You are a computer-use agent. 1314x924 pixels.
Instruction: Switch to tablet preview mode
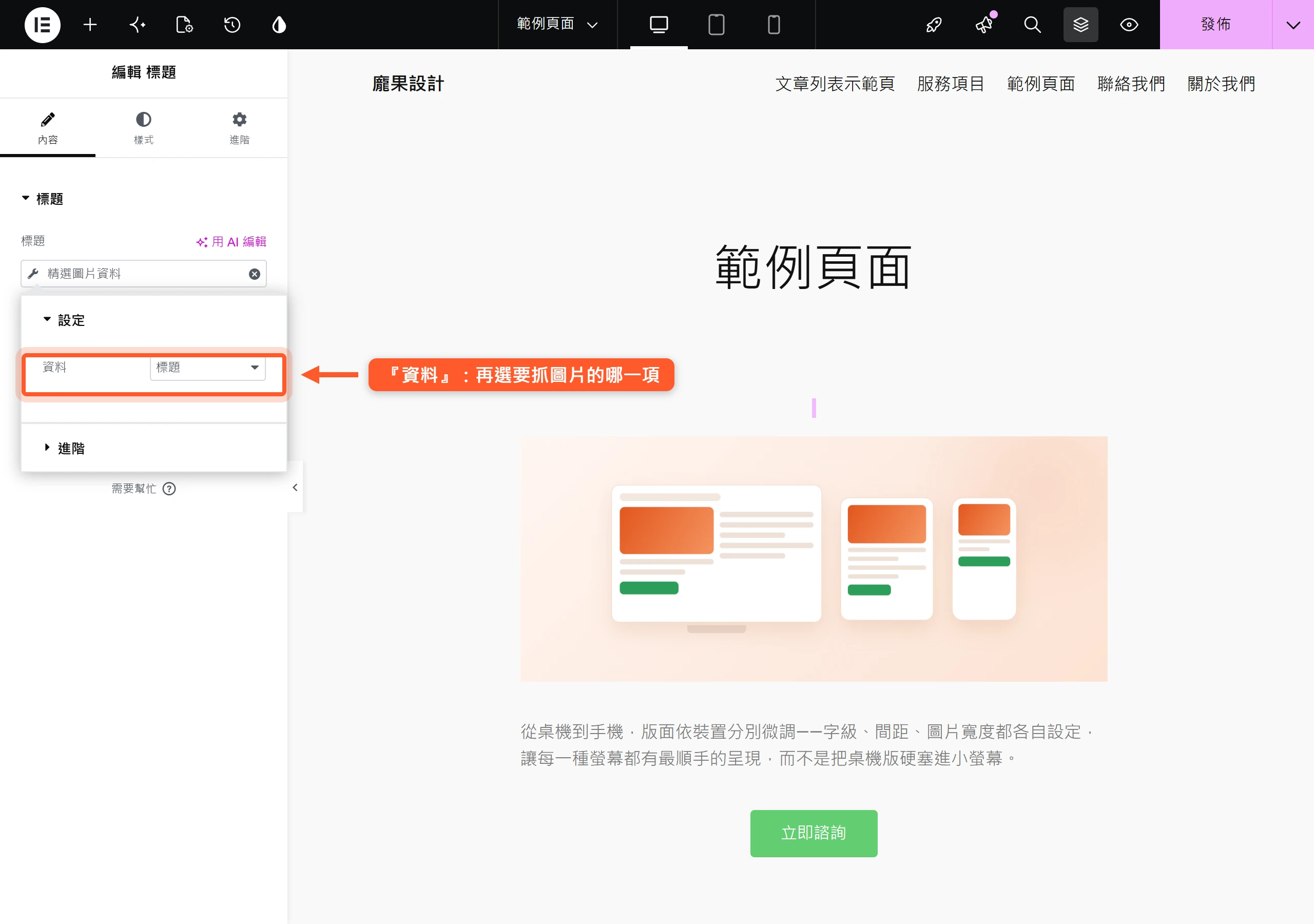(x=716, y=25)
